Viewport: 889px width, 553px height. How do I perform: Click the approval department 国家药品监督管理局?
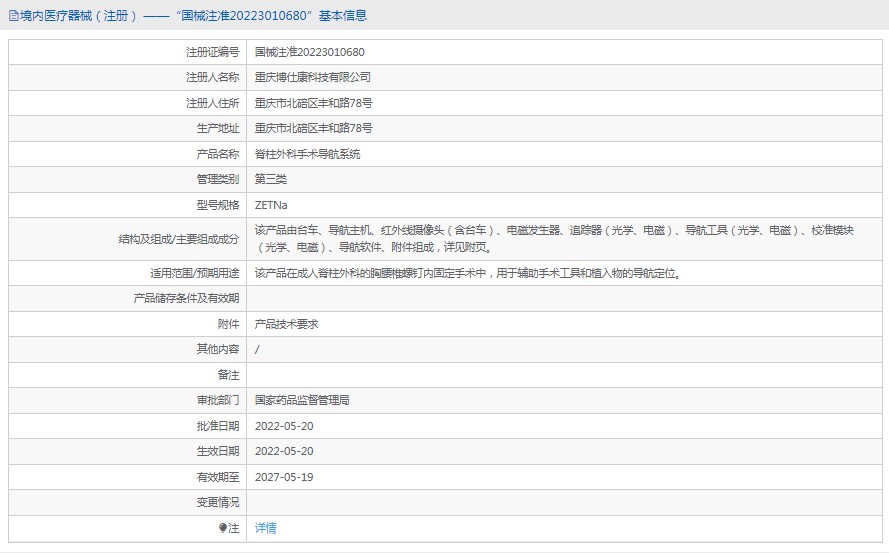tap(302, 400)
